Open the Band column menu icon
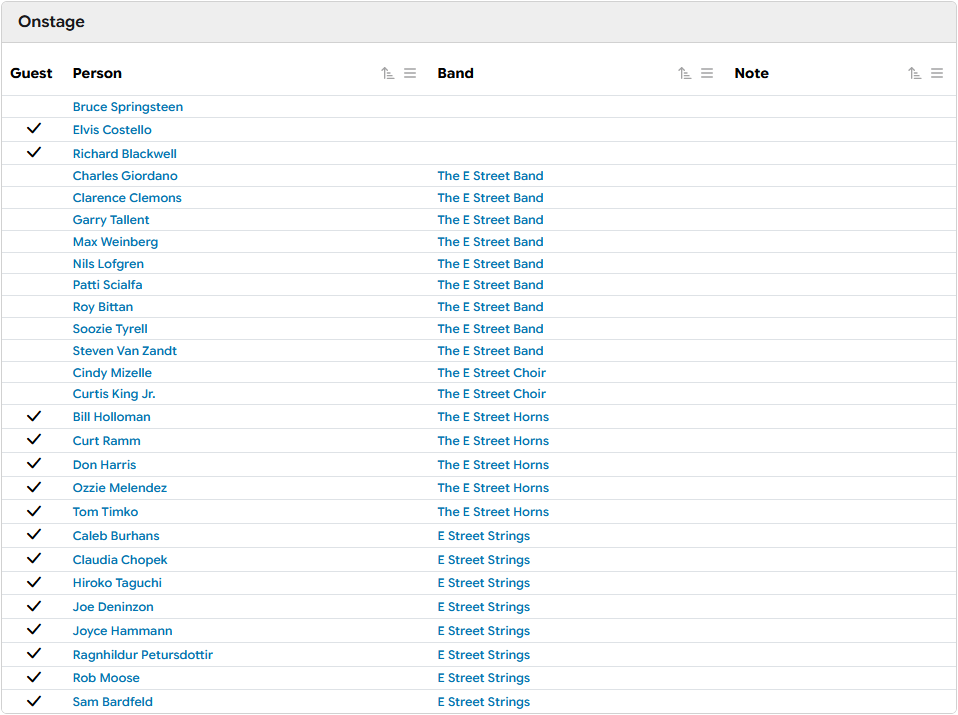Image resolution: width=958 pixels, height=715 pixels. tap(707, 73)
